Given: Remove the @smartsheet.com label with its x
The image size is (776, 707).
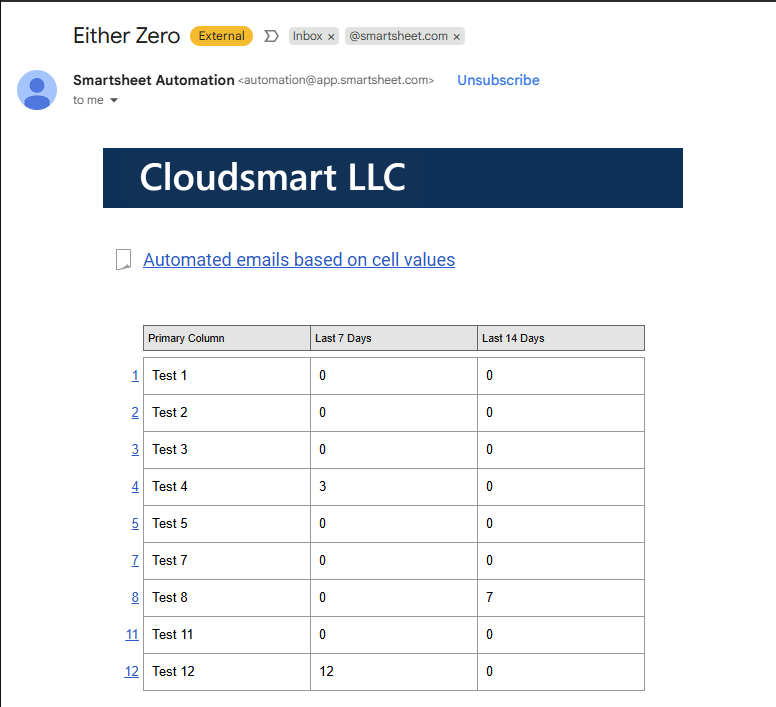Looking at the screenshot, I should coord(457,37).
